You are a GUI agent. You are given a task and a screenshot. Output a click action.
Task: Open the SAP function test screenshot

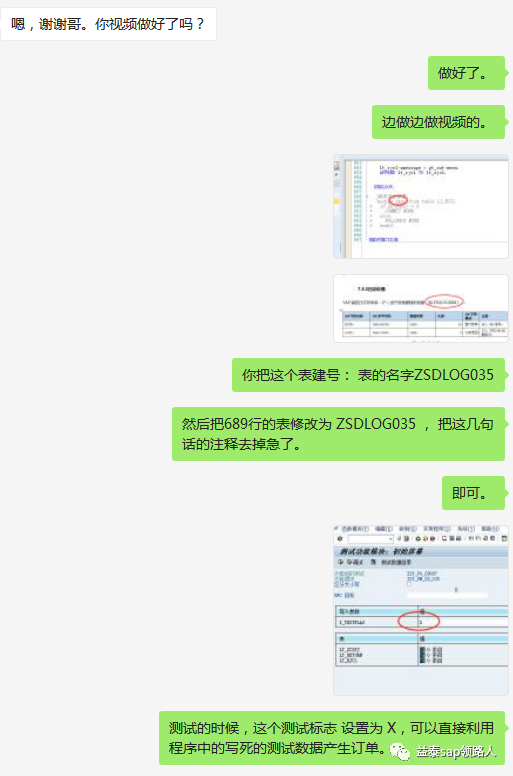pos(420,610)
